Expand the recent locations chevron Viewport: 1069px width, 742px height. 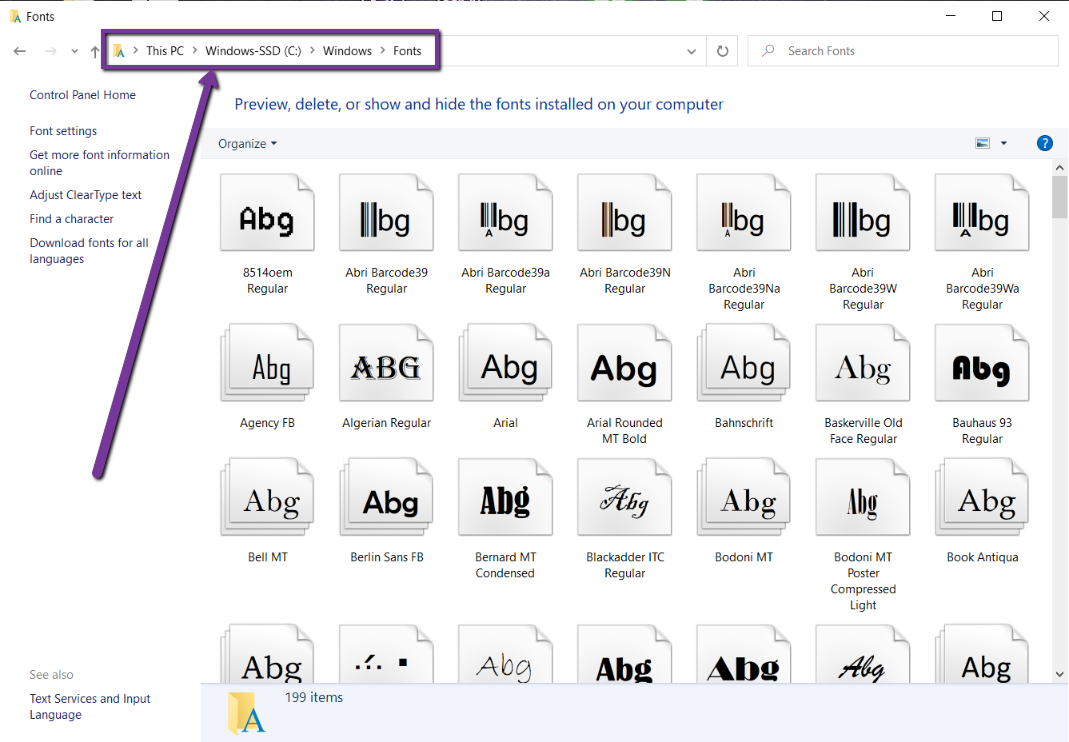pos(74,51)
